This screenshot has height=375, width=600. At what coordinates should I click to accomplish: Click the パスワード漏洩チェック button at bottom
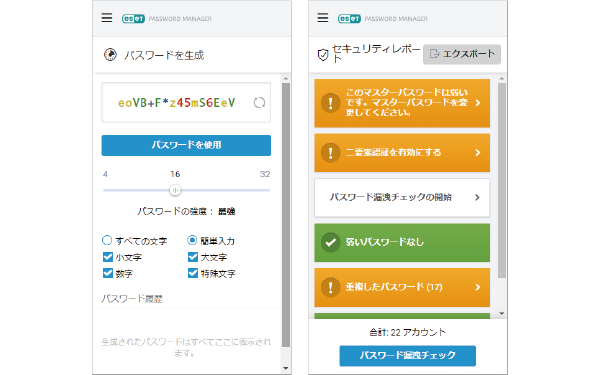tap(408, 355)
